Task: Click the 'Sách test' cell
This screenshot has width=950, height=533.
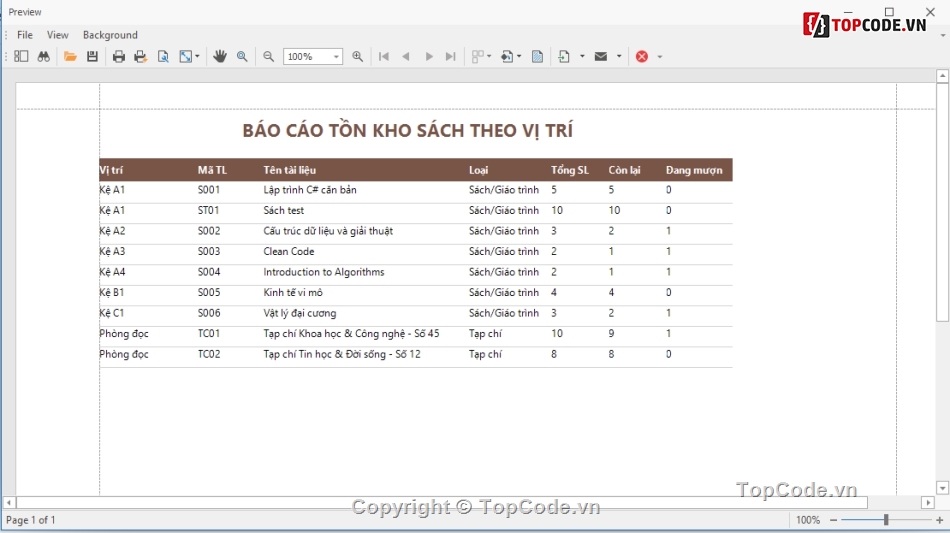Action: coord(284,211)
